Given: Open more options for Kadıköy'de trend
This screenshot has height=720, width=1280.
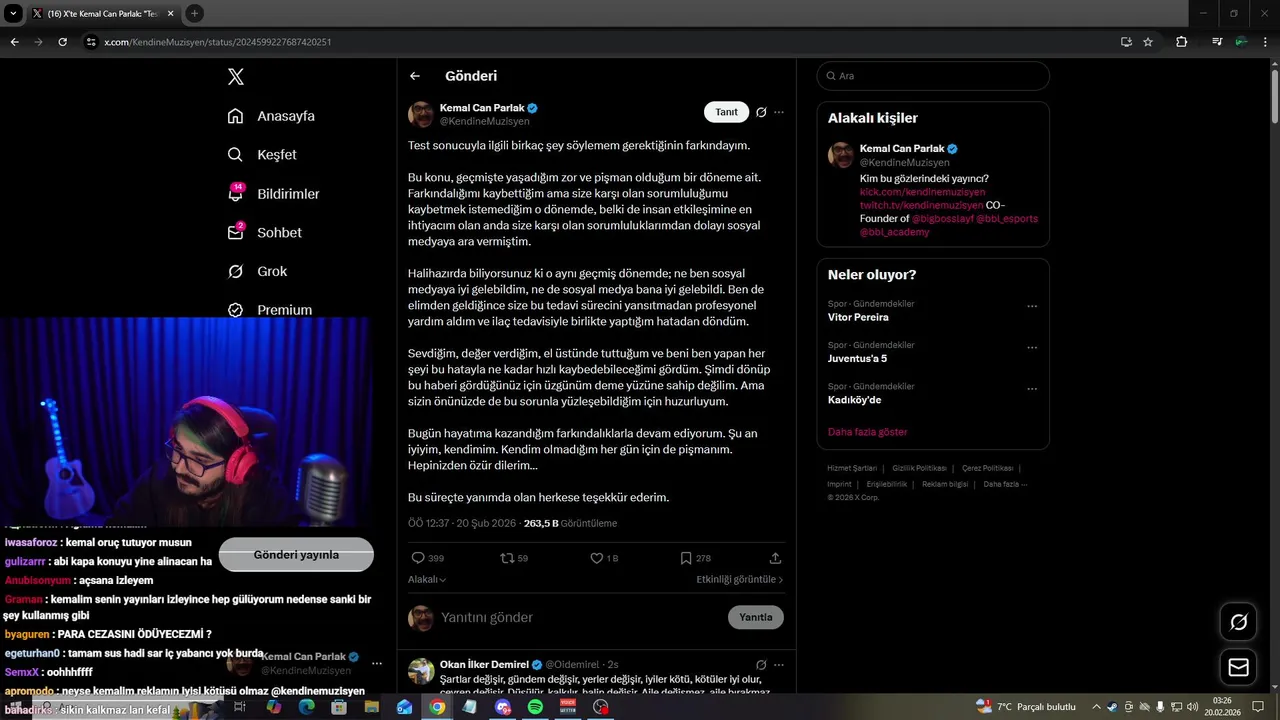Looking at the screenshot, I should tap(1032, 390).
